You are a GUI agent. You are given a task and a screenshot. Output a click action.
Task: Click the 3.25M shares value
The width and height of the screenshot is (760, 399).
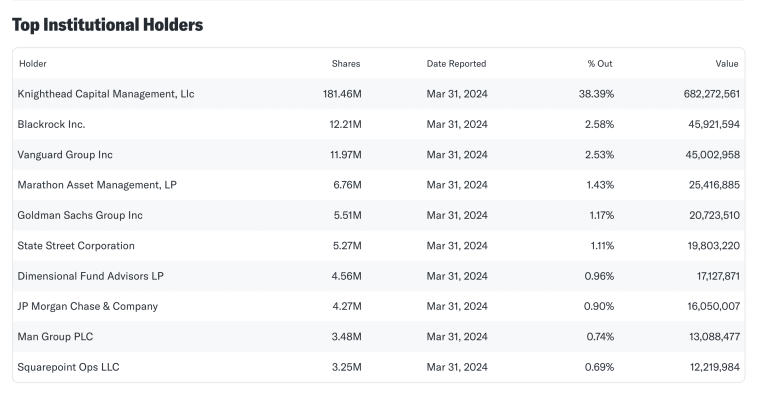[x=347, y=367]
